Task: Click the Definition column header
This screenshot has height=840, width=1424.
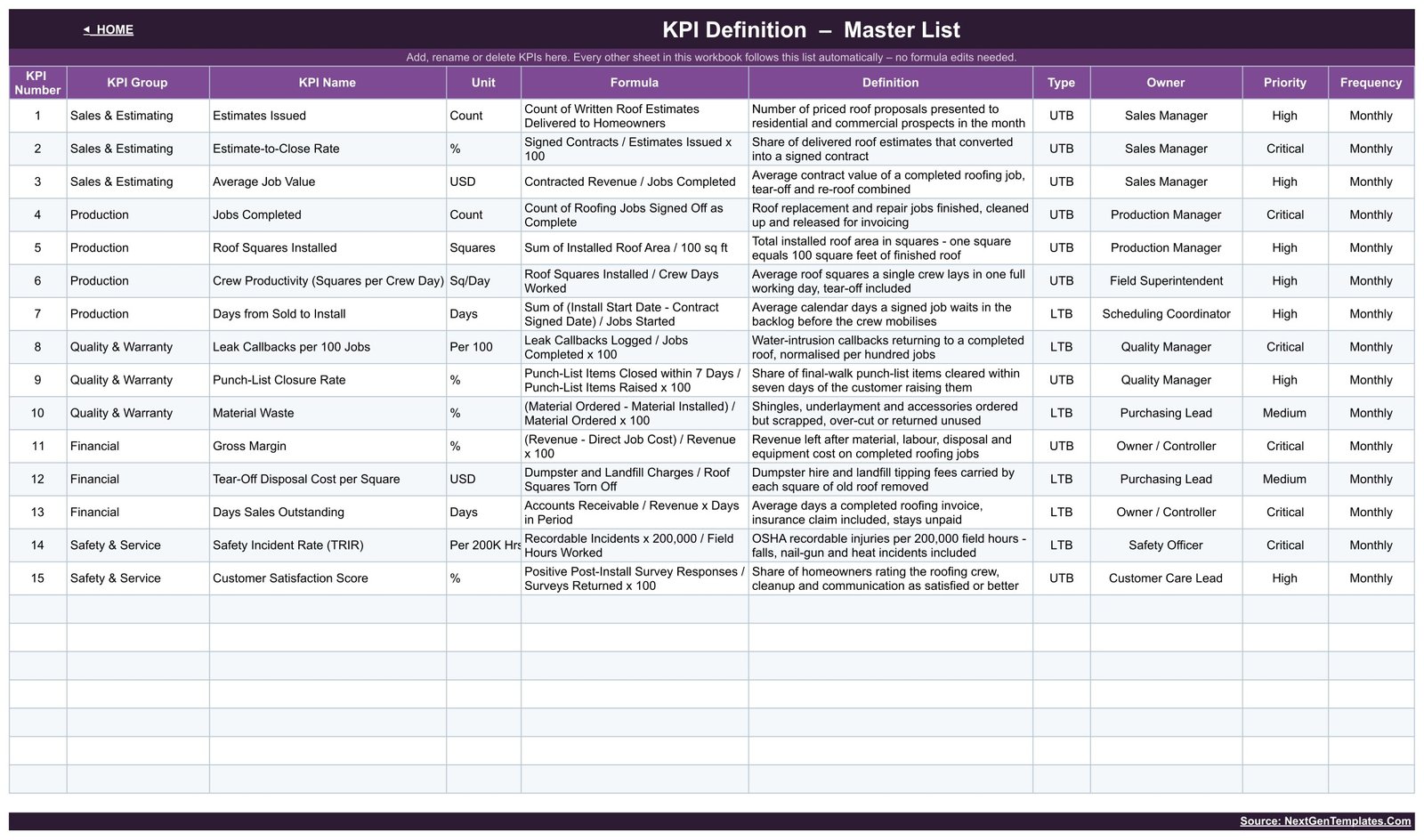Action: (x=890, y=82)
